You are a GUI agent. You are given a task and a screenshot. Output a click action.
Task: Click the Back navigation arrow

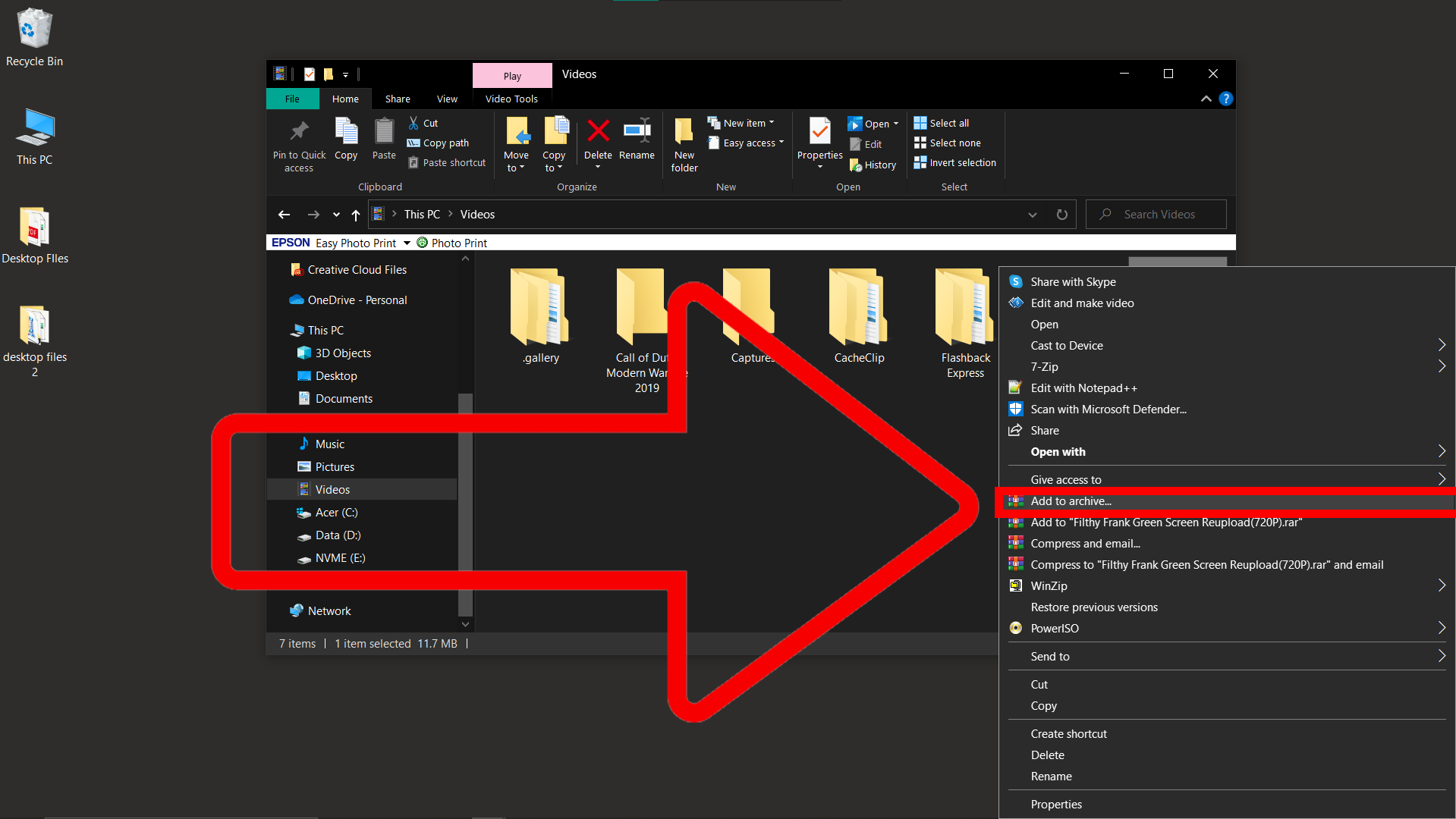pyautogui.click(x=284, y=215)
